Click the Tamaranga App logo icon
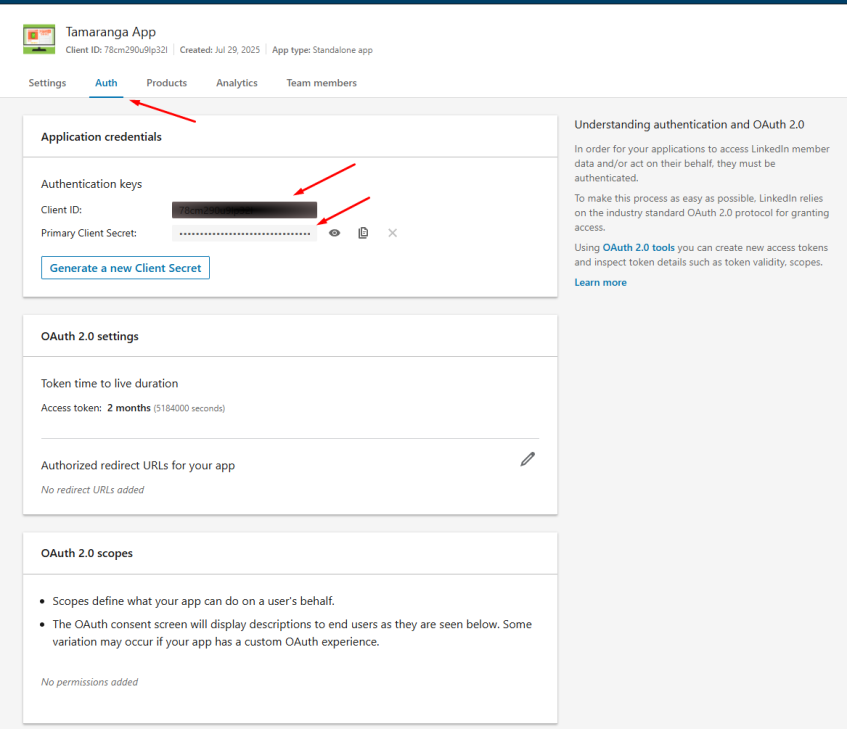The image size is (847, 729). (x=39, y=39)
